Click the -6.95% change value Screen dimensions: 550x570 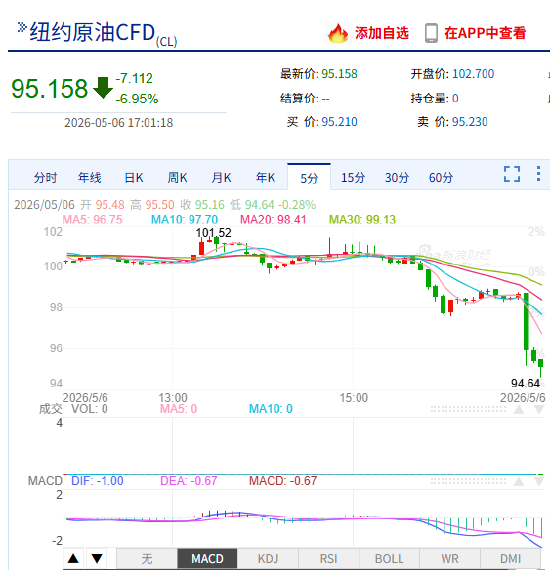137,99
